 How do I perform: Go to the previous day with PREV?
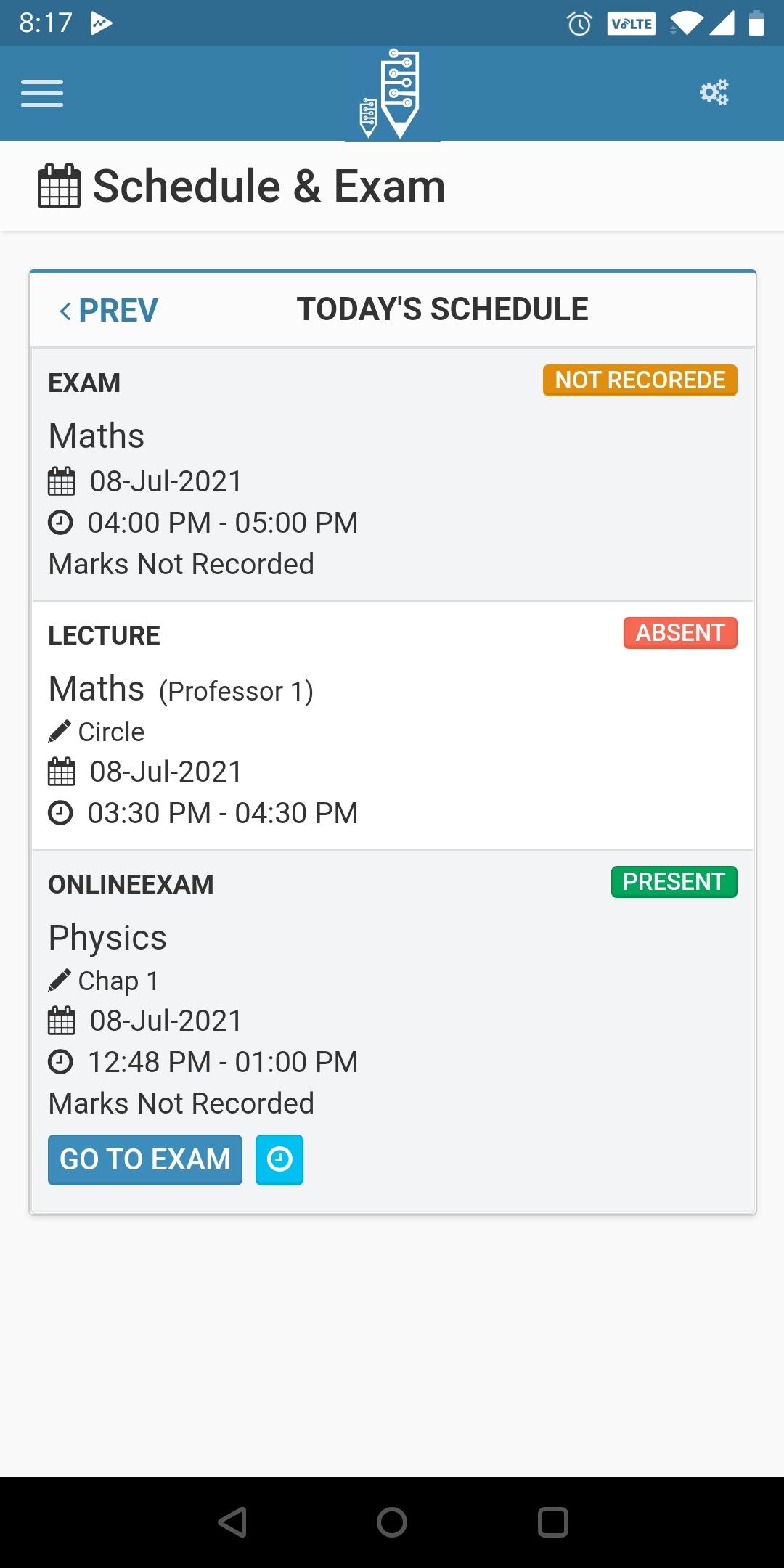pos(109,311)
